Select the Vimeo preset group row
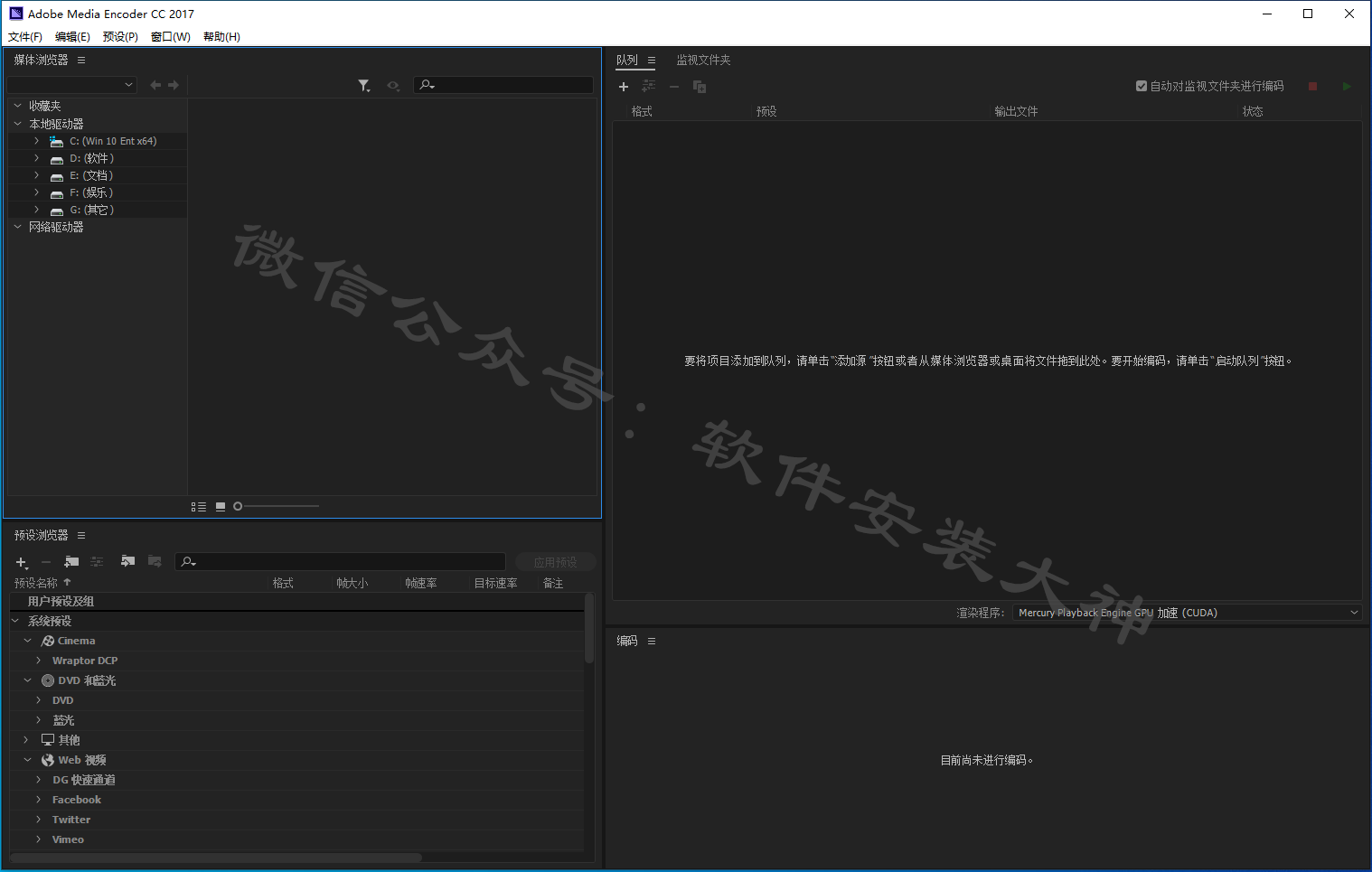Viewport: 1372px width, 872px height. [x=296, y=839]
